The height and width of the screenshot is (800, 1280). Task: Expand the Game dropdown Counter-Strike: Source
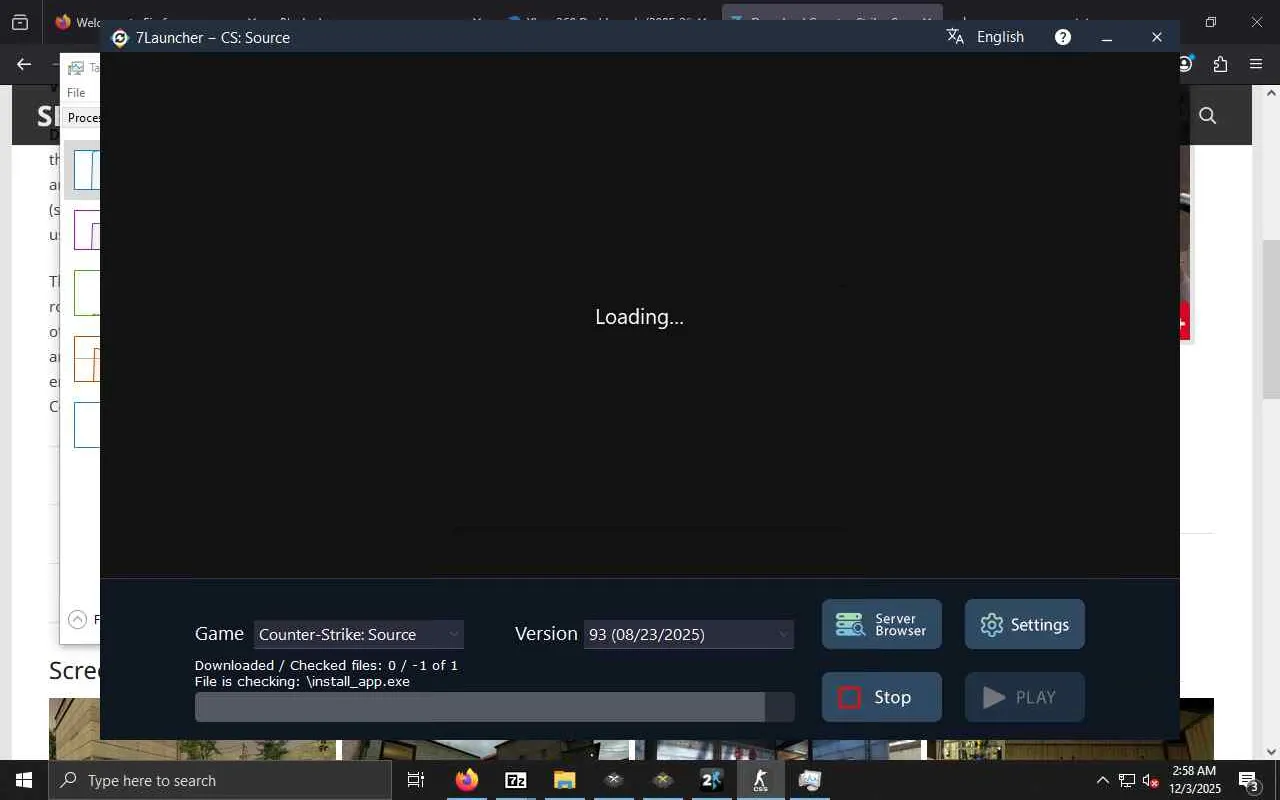(359, 634)
